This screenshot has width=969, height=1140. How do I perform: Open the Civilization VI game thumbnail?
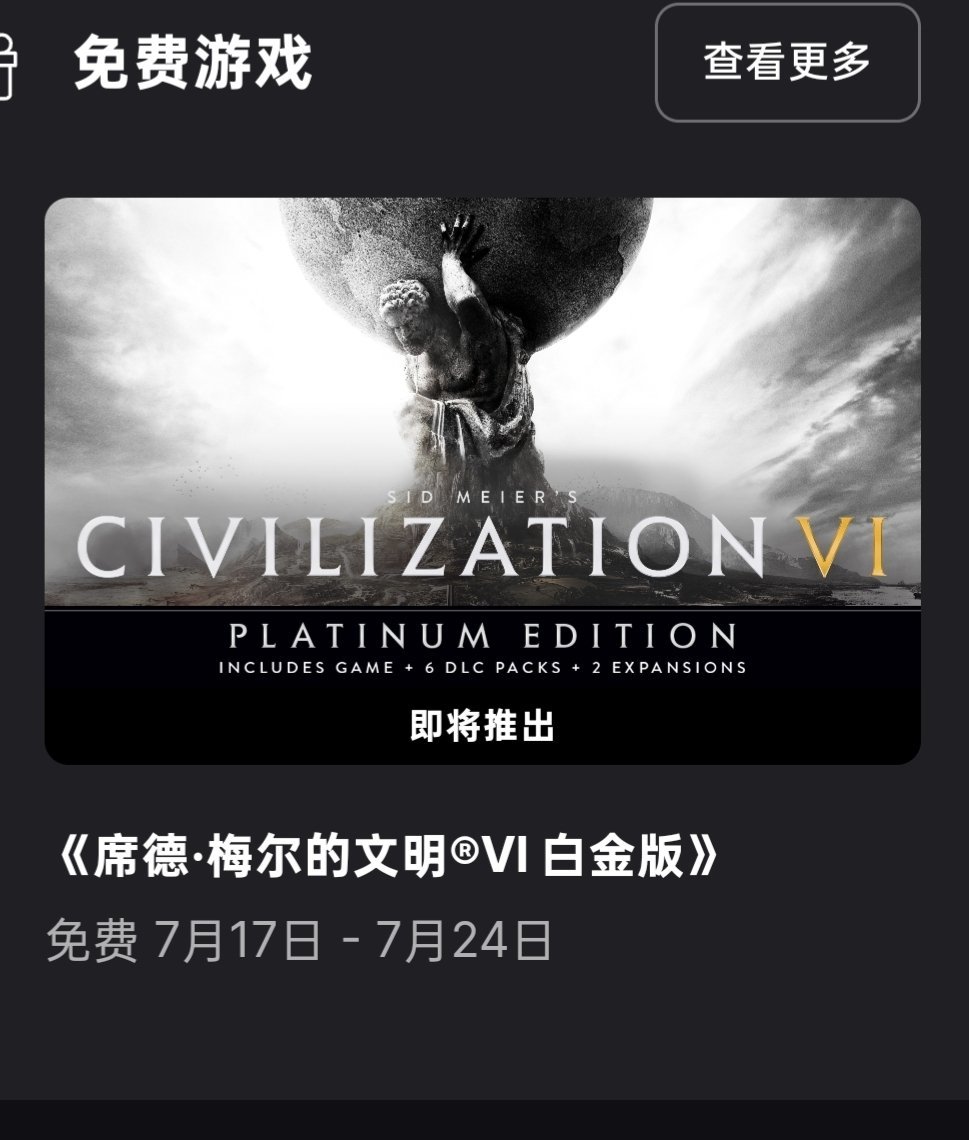coord(483,481)
